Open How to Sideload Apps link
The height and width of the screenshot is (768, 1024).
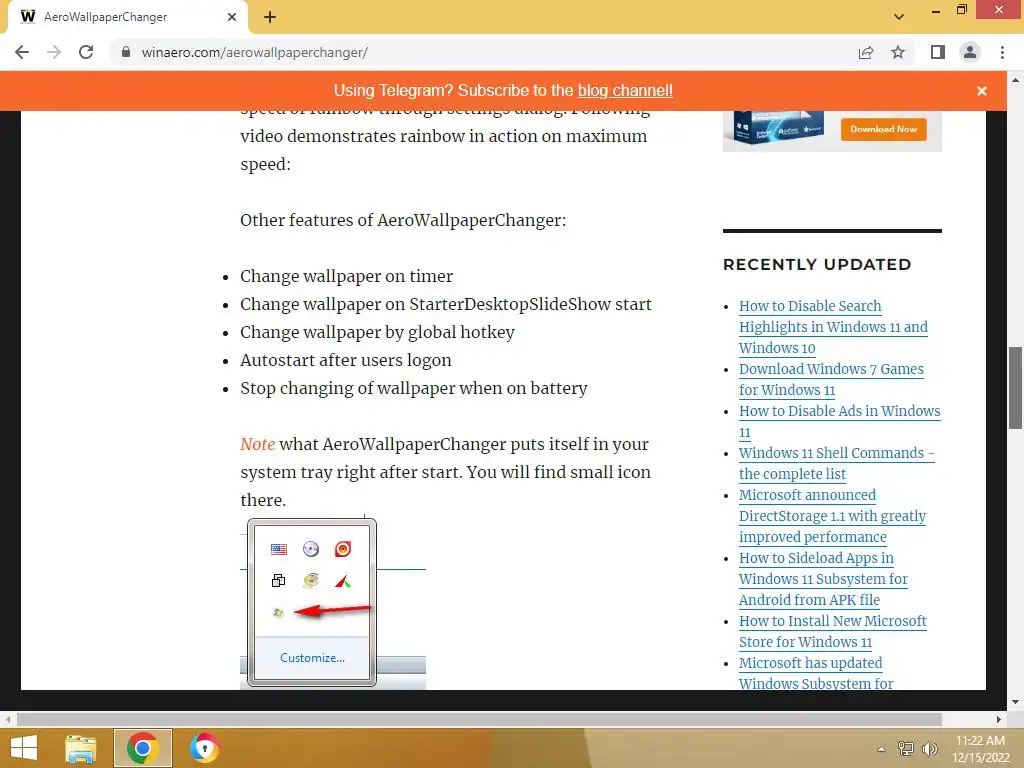pos(824,579)
